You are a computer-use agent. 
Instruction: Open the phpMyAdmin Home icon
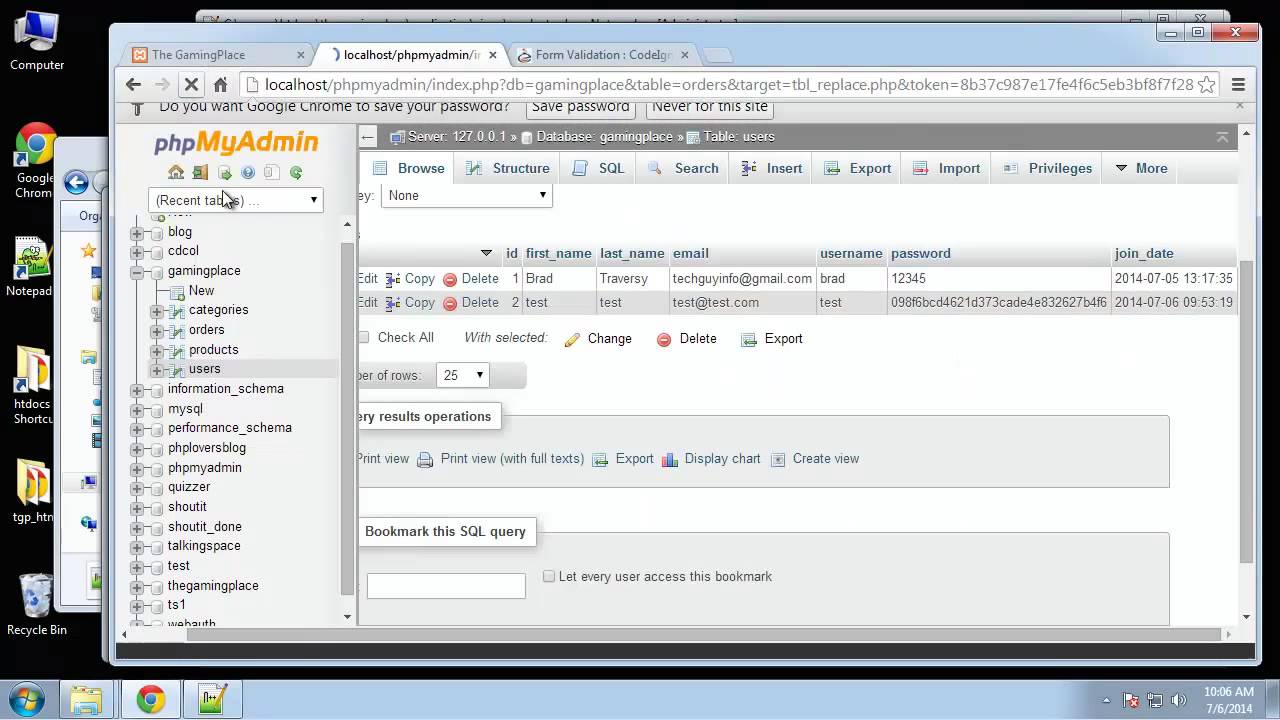[176, 172]
